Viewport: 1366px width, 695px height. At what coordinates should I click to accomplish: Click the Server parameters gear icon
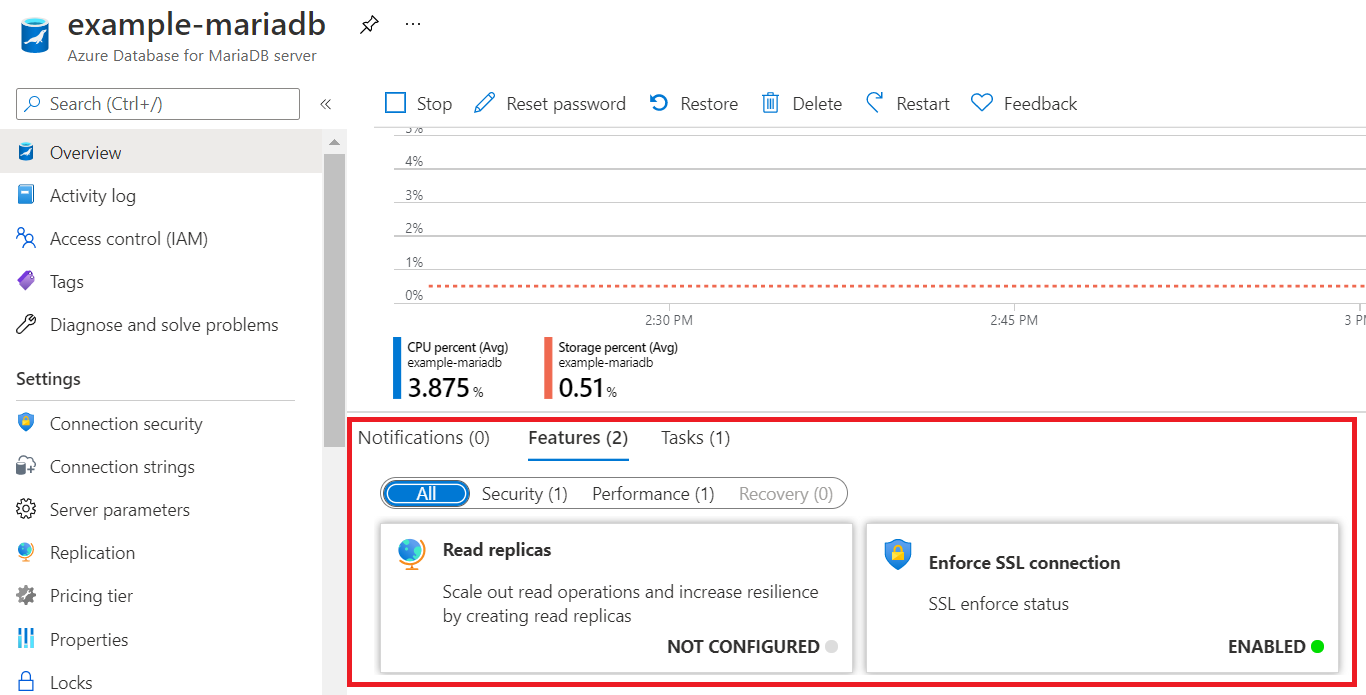pyautogui.click(x=26, y=509)
